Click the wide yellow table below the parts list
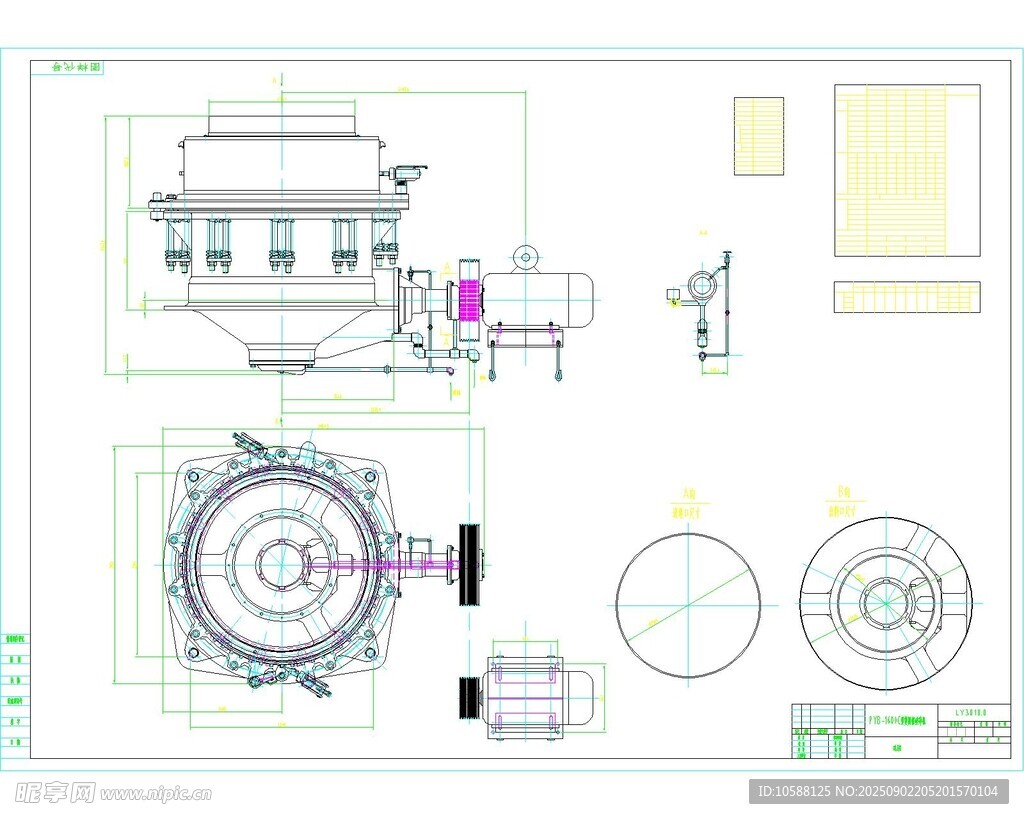Viewport: 1024px width, 819px height. tap(907, 297)
